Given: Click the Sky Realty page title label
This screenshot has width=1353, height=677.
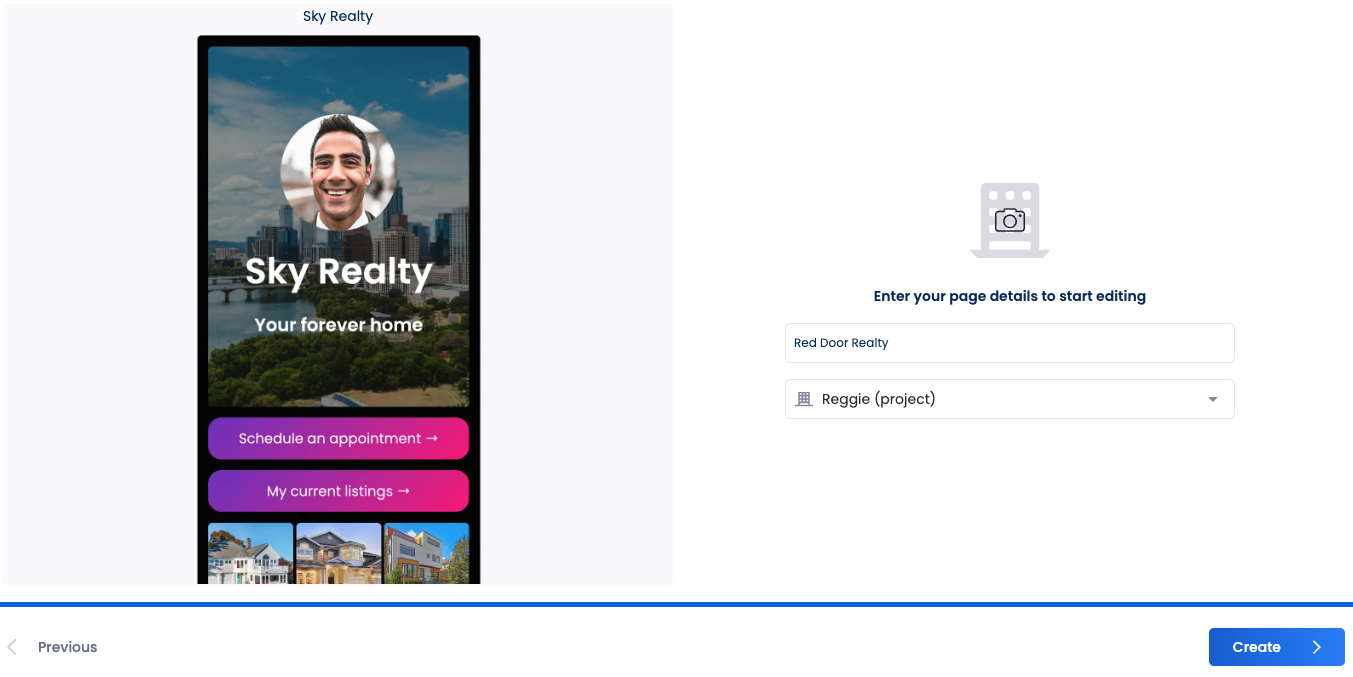Looking at the screenshot, I should click(x=337, y=15).
